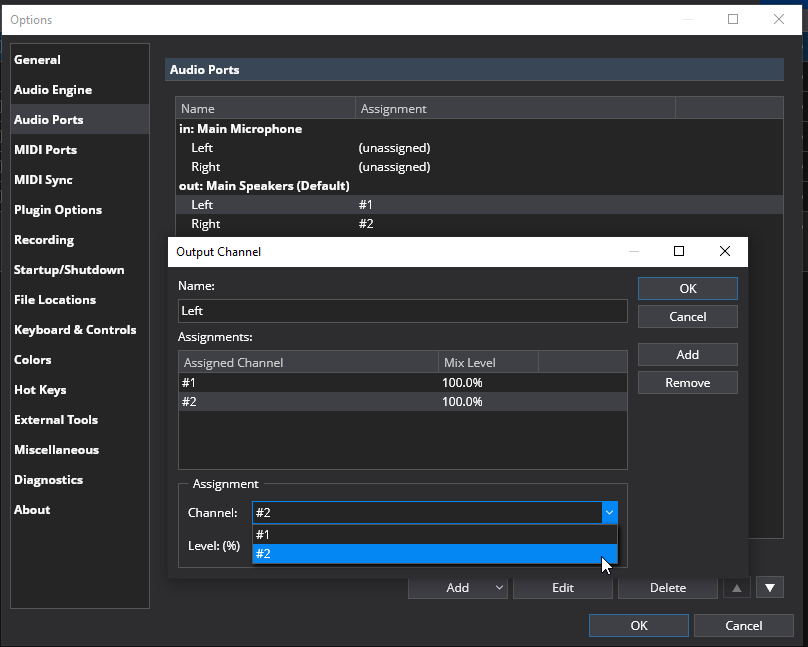Close the Output Channel dialog
This screenshot has width=808, height=647.
[725, 251]
